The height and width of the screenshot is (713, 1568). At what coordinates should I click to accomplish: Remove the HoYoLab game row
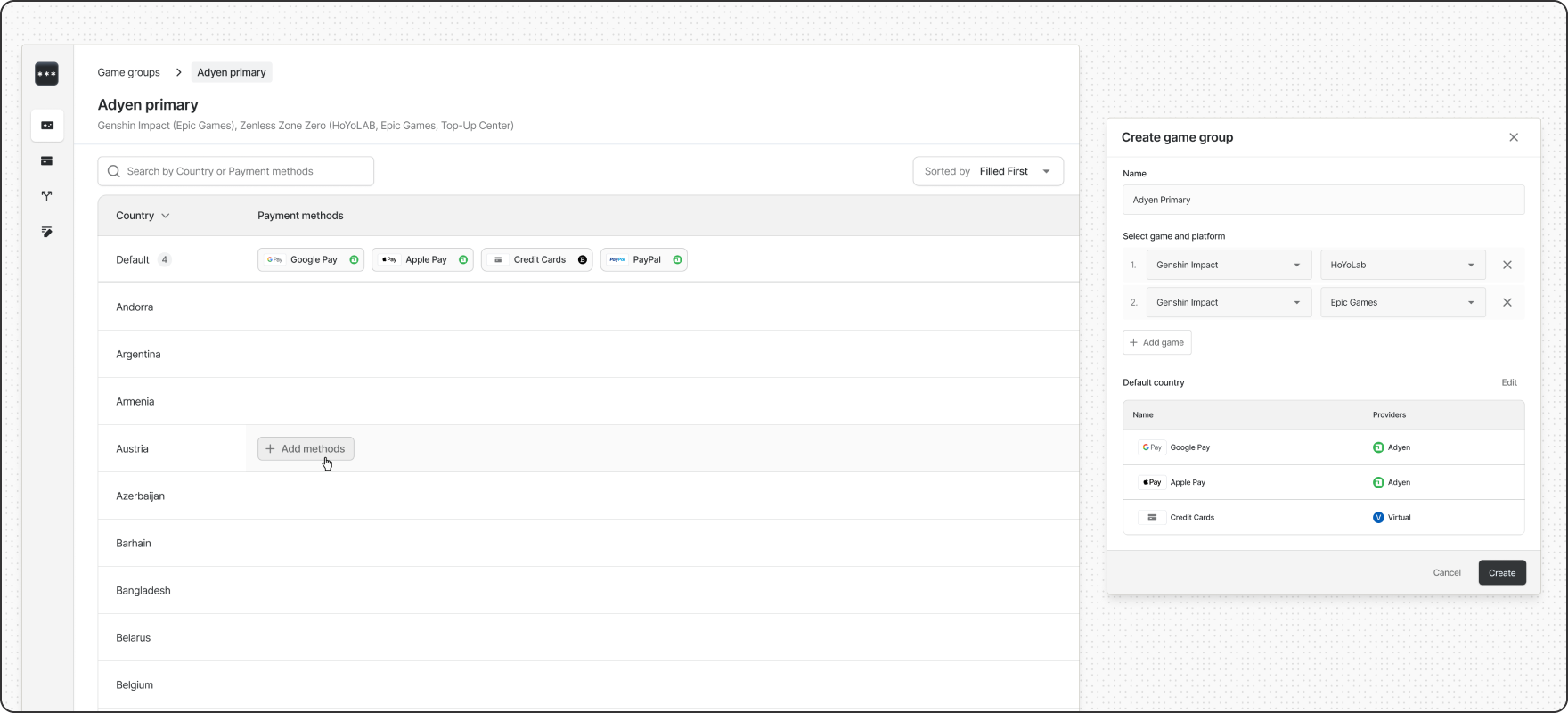[1507, 265]
